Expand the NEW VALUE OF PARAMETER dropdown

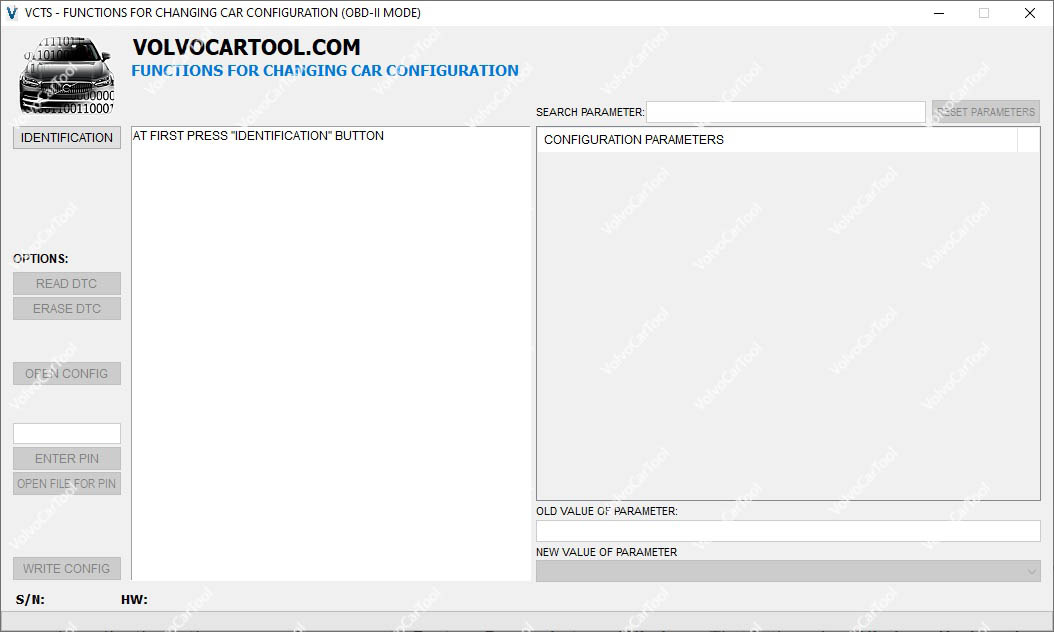point(1031,571)
